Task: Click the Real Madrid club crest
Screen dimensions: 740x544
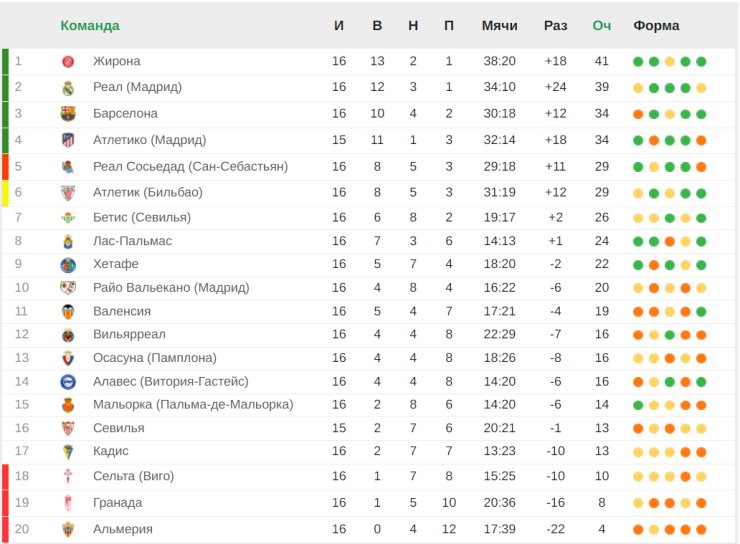Action: tap(68, 87)
